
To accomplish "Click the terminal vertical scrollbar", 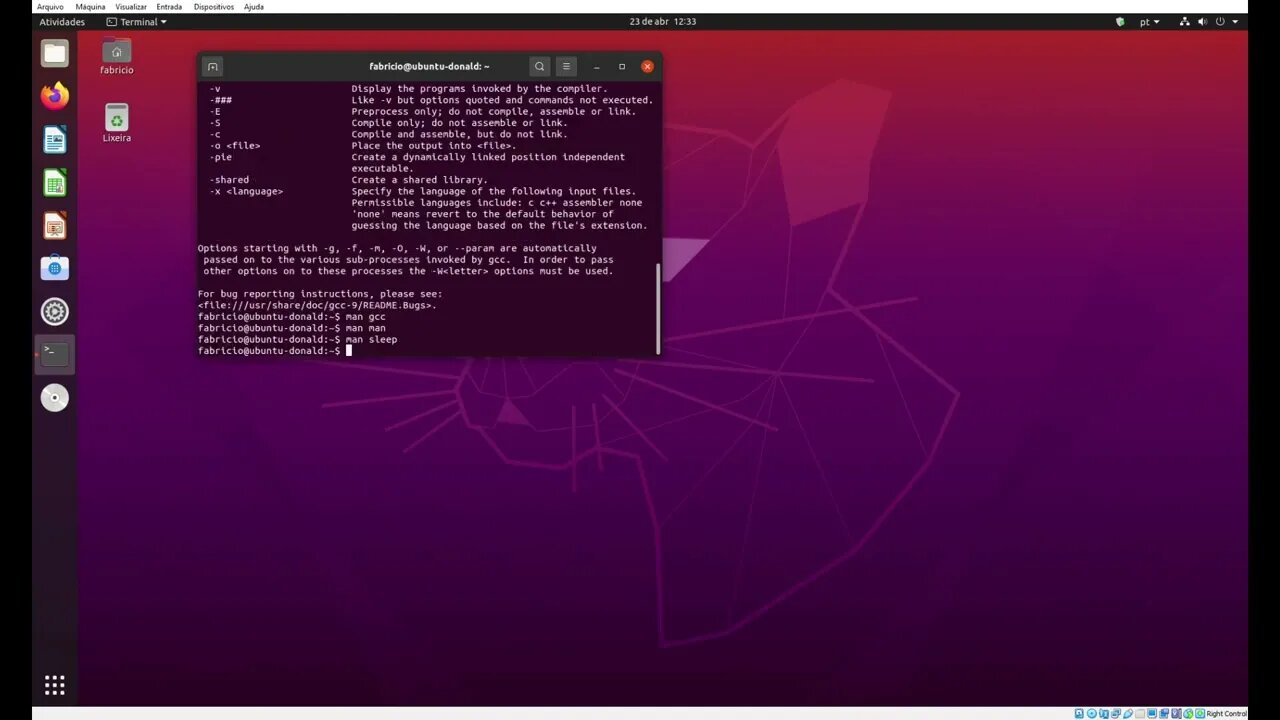I will coord(658,308).
